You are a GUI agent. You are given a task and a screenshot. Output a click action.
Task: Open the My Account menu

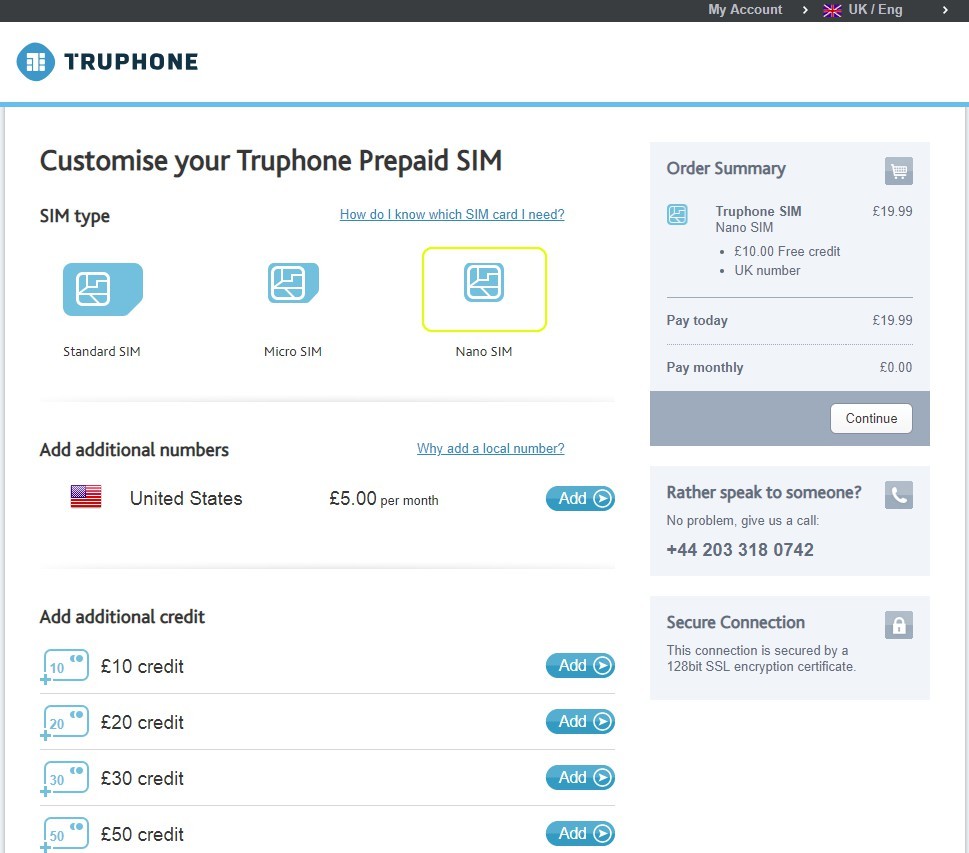tap(745, 10)
